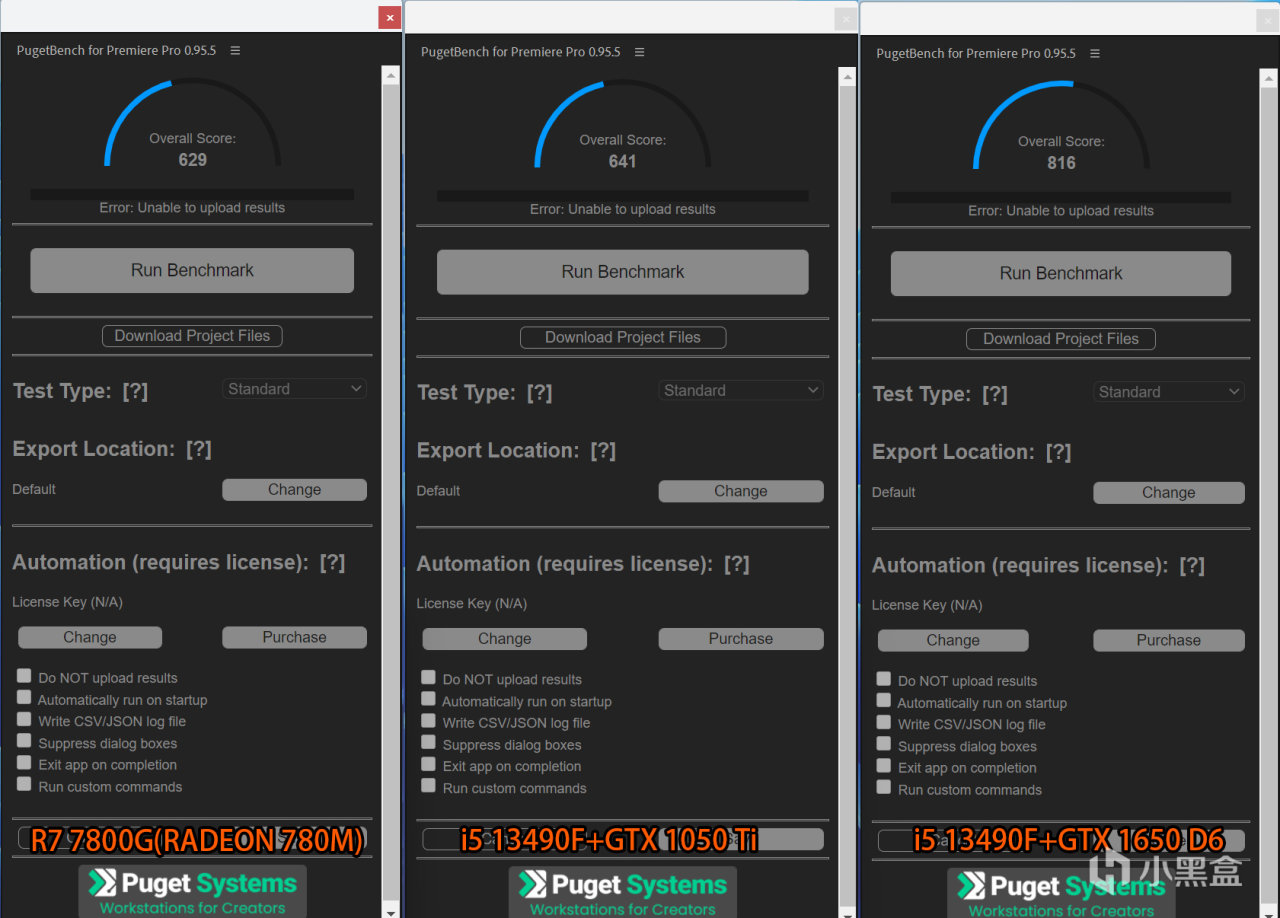
Task: Change the license key in the 629-score panel
Action: 90,637
